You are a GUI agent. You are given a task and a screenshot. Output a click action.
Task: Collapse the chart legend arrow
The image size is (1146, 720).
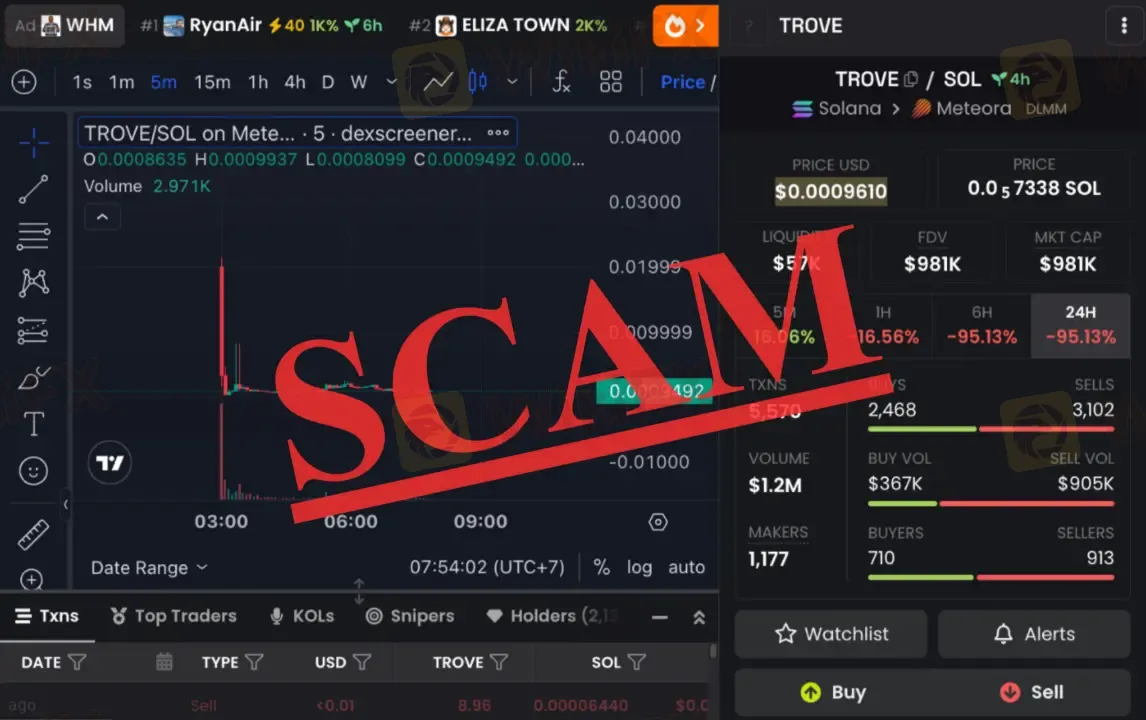click(x=102, y=217)
